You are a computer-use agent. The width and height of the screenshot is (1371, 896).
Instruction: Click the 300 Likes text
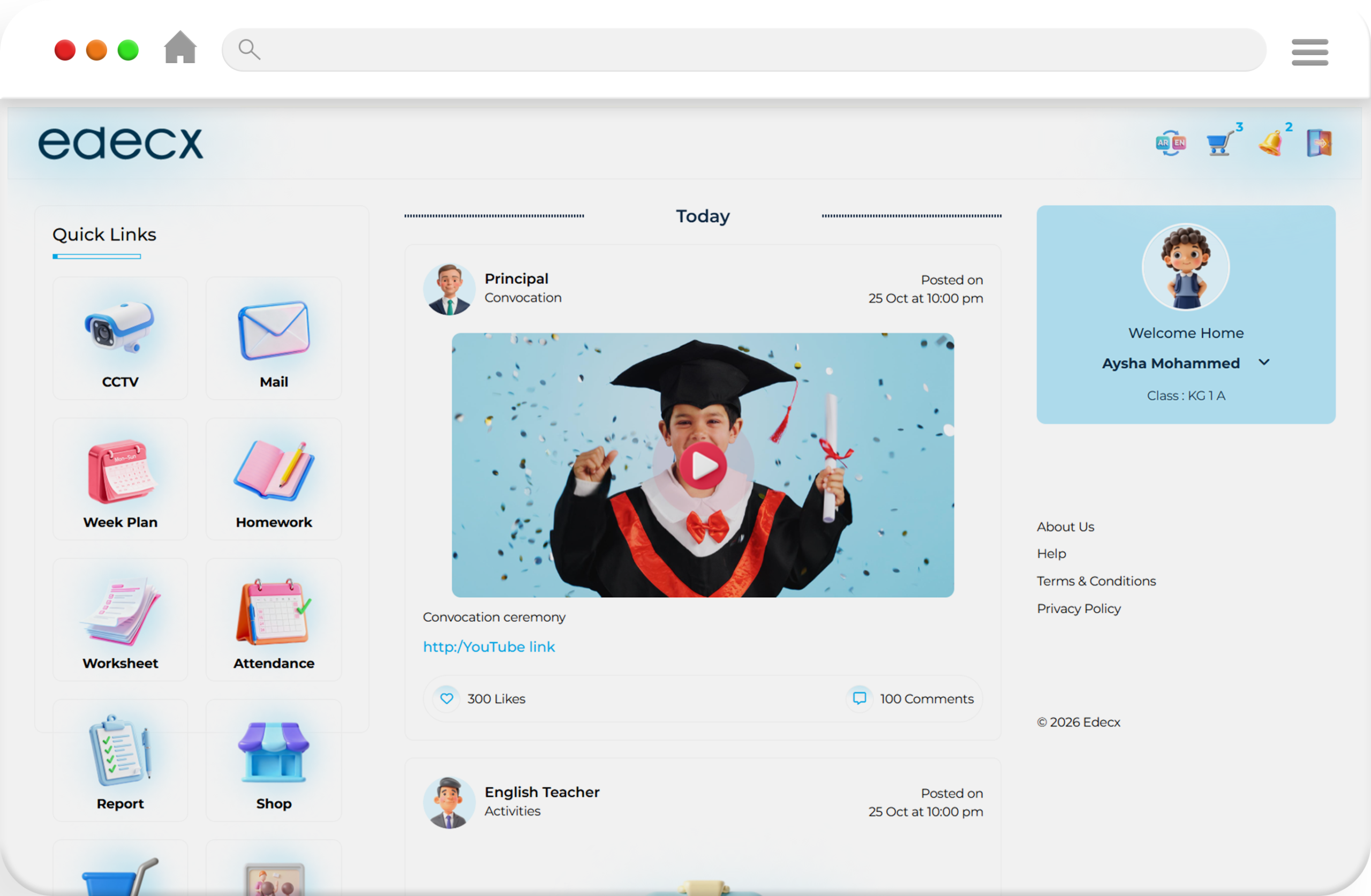(x=496, y=698)
